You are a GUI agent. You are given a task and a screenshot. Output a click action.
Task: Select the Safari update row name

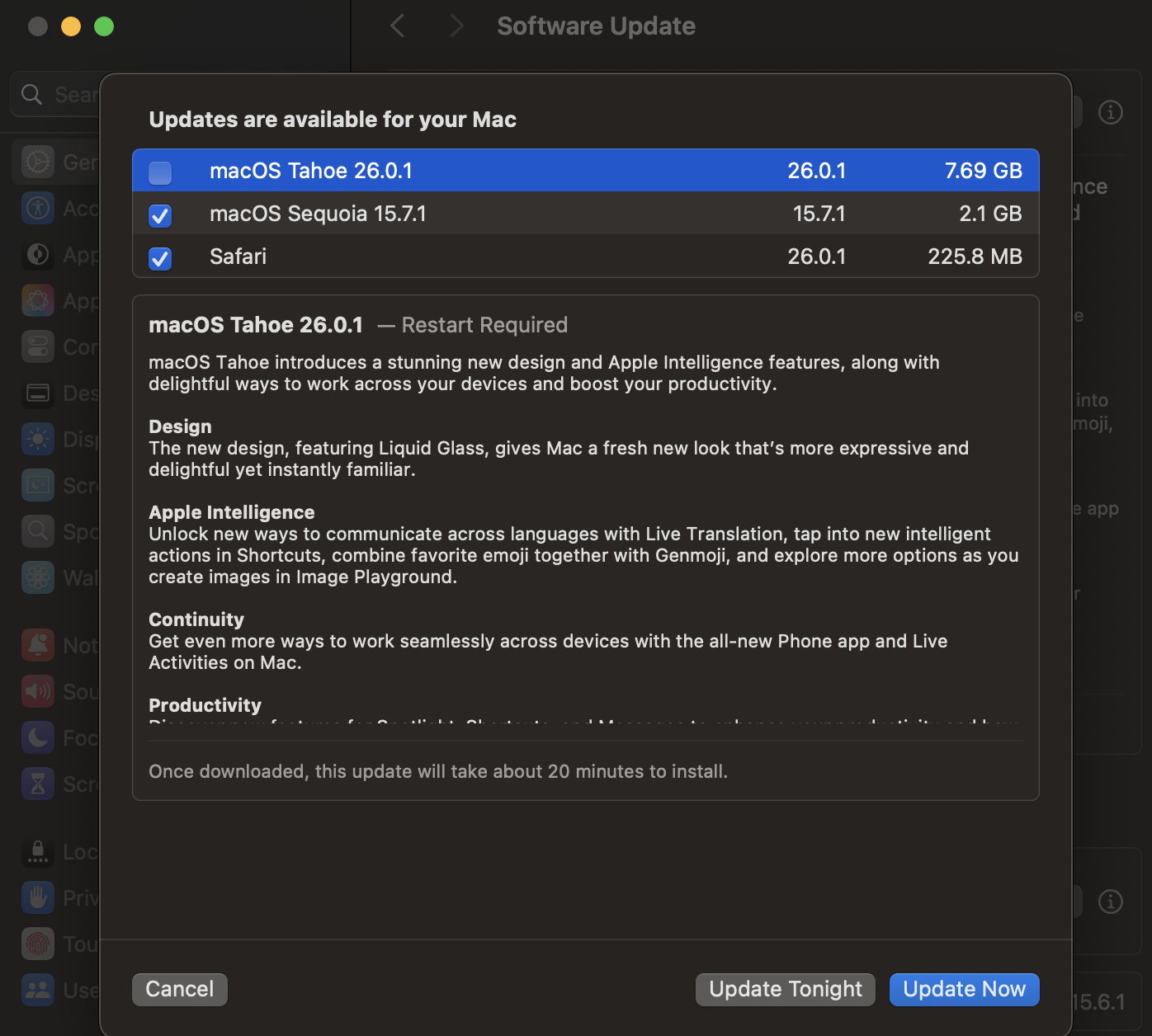click(238, 257)
